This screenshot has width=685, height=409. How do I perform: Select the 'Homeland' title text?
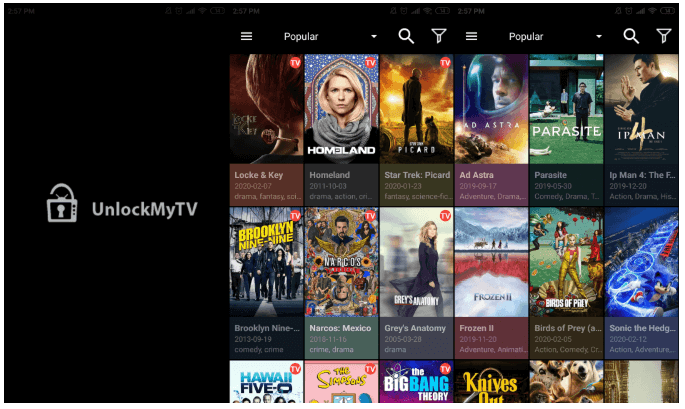point(330,175)
